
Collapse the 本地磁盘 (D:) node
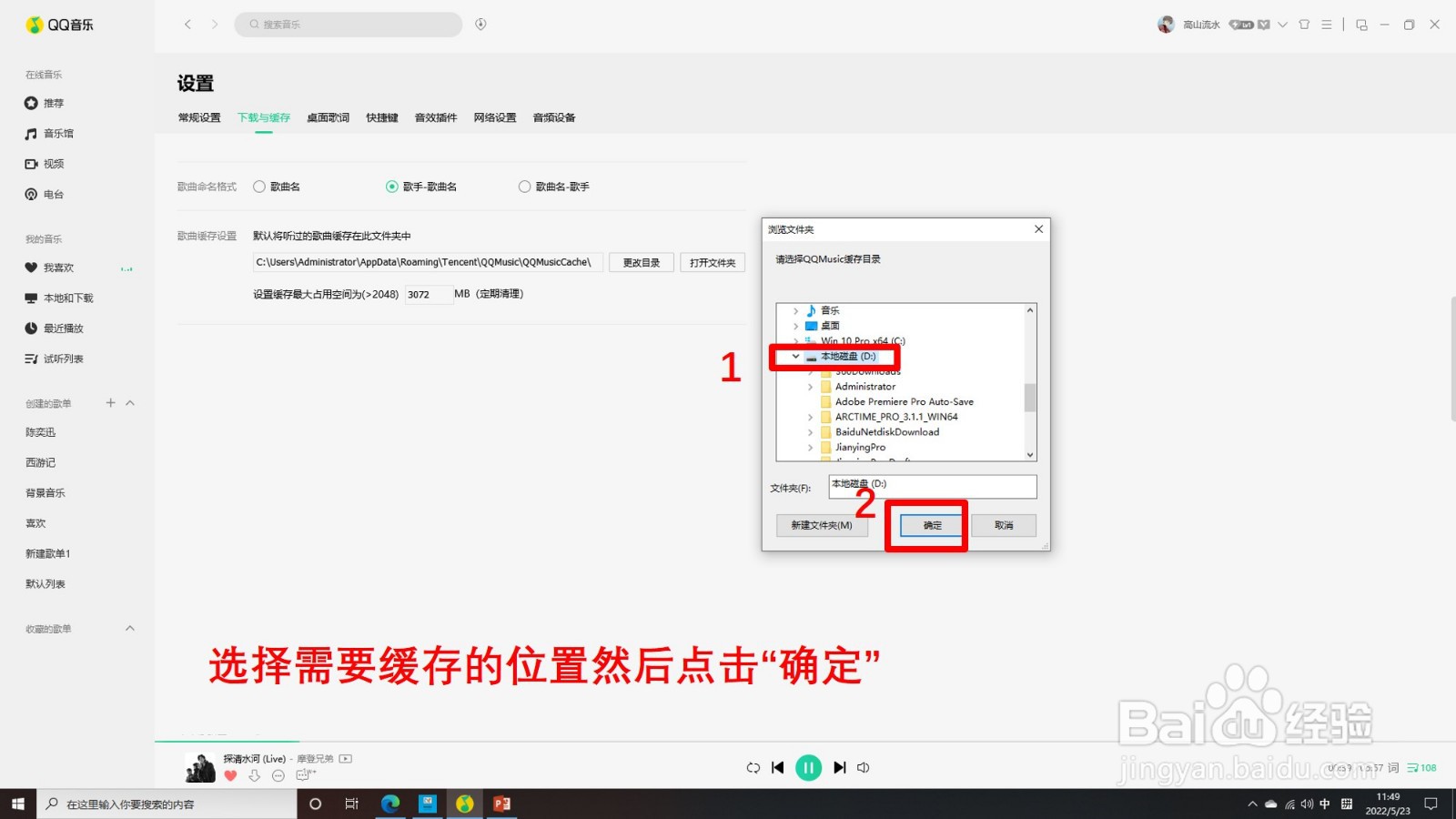pos(795,357)
